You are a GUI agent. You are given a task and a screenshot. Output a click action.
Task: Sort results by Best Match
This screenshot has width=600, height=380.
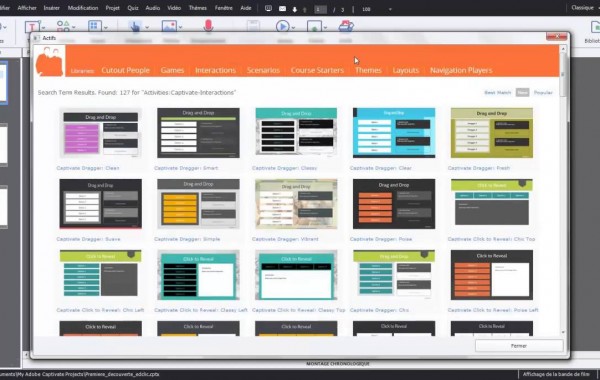click(x=497, y=93)
